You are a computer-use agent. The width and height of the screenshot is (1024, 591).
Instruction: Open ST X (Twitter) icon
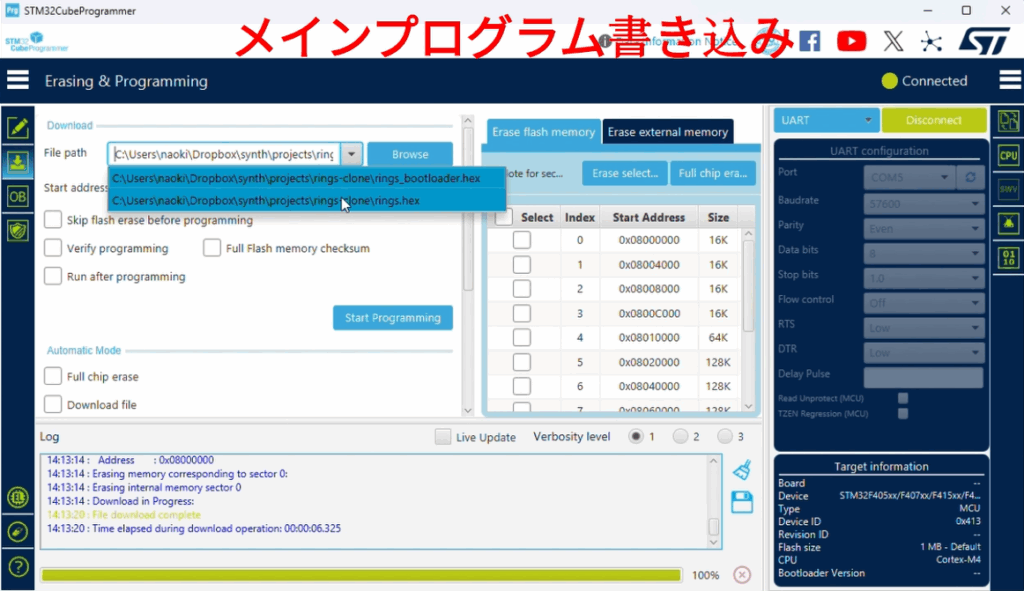click(x=893, y=41)
